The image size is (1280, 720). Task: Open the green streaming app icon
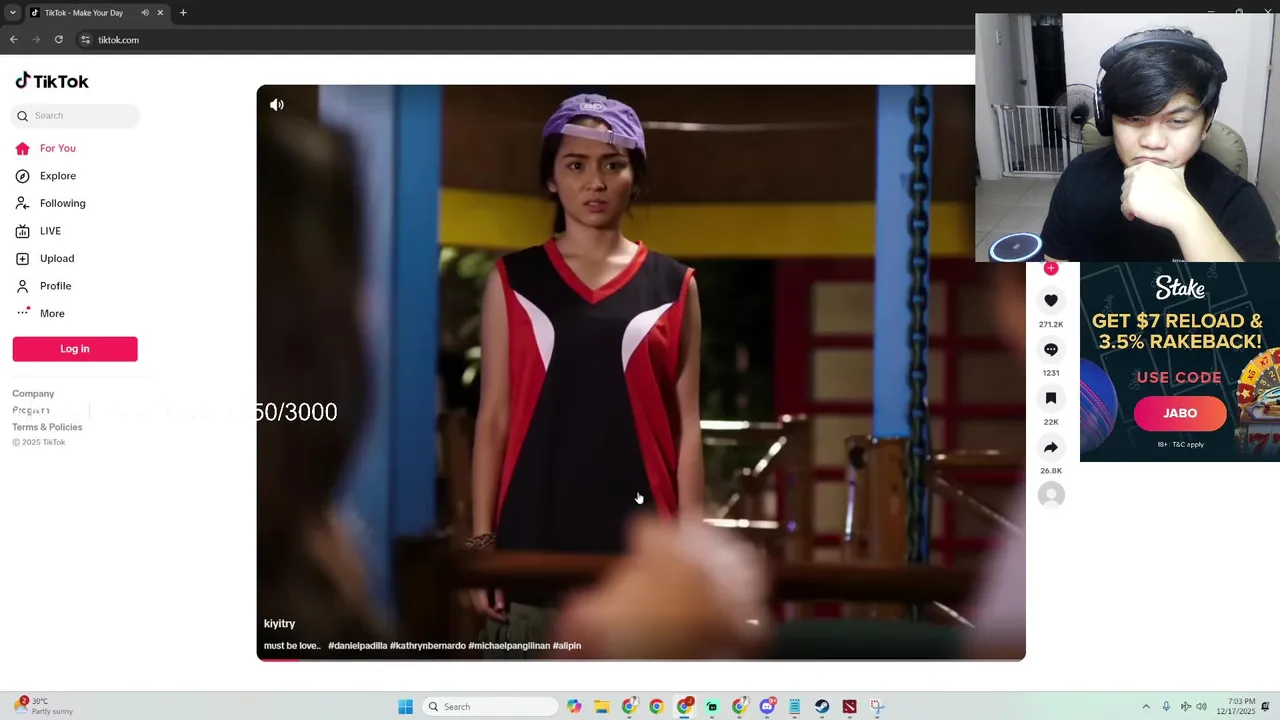click(712, 707)
